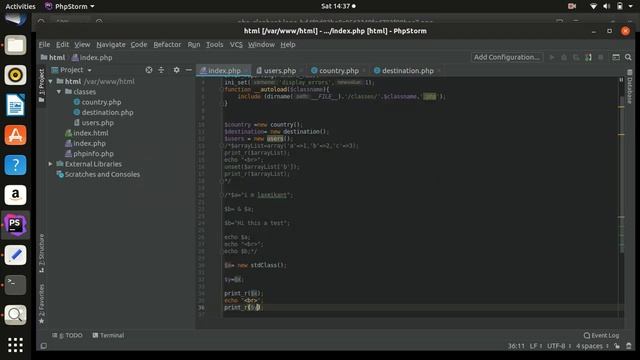Open the File menu
Screen dimensions: 640x360
pos(44,44)
